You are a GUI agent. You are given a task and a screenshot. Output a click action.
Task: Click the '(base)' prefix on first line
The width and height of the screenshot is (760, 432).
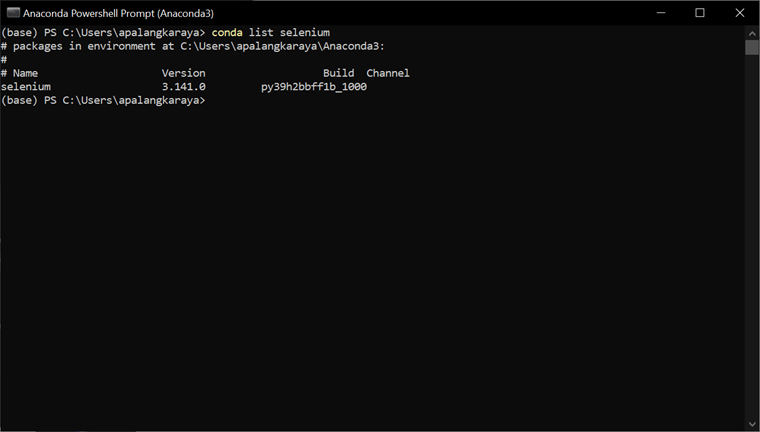coord(19,33)
